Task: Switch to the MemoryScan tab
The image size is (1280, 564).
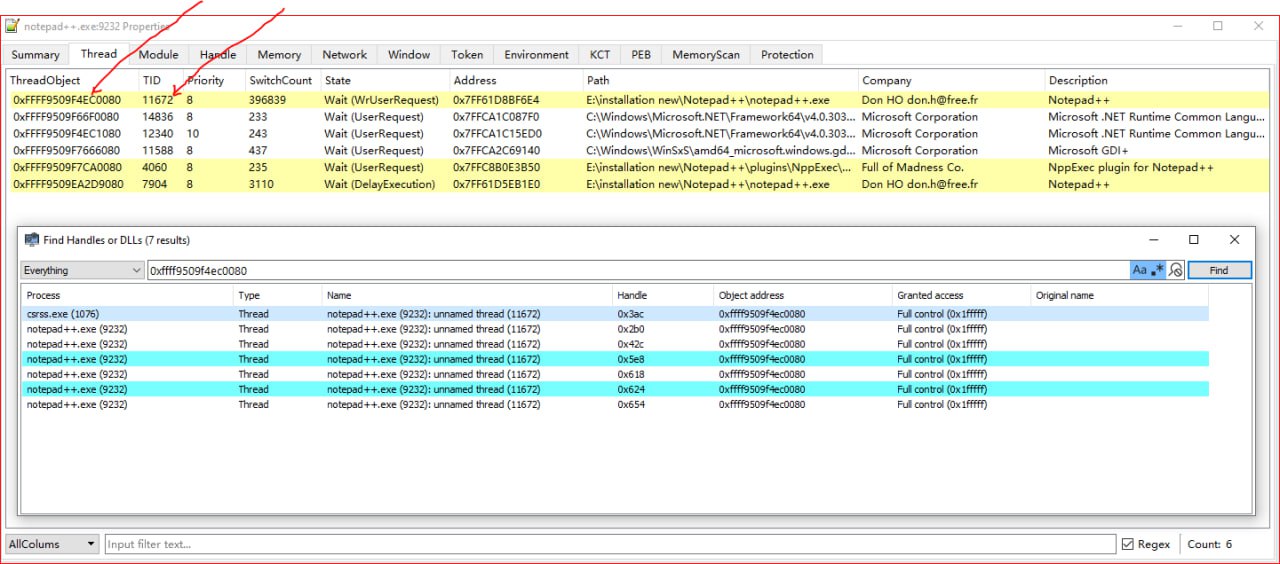Action: pyautogui.click(x=706, y=55)
